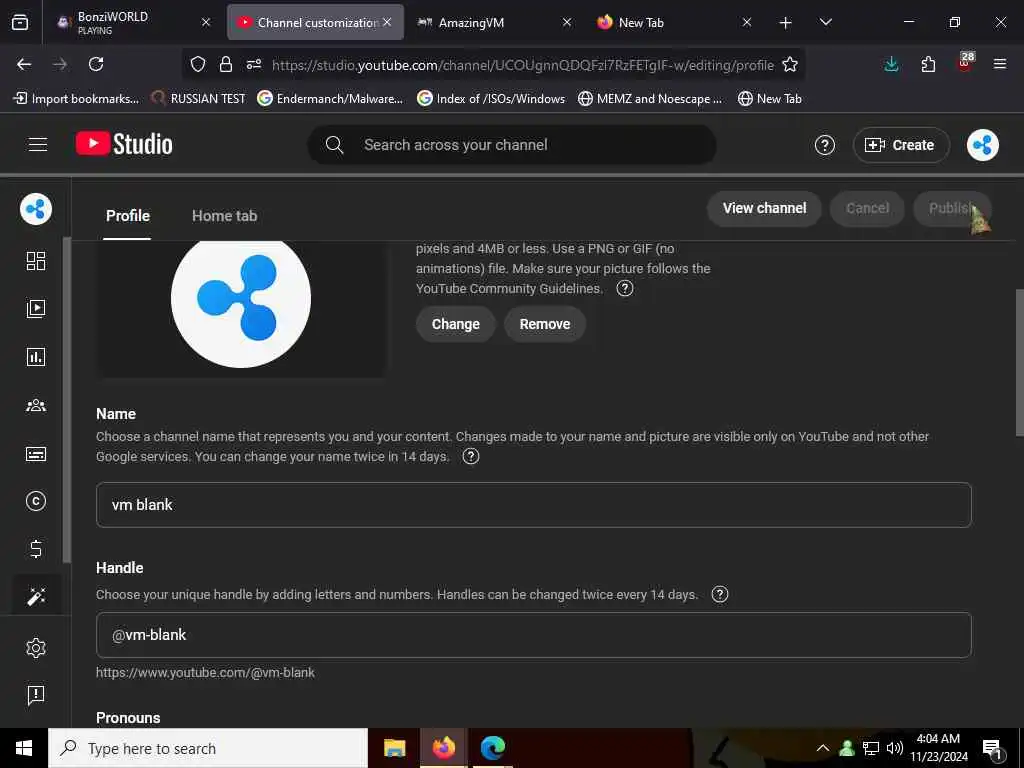
Task: Click the View channel button
Action: tap(764, 208)
